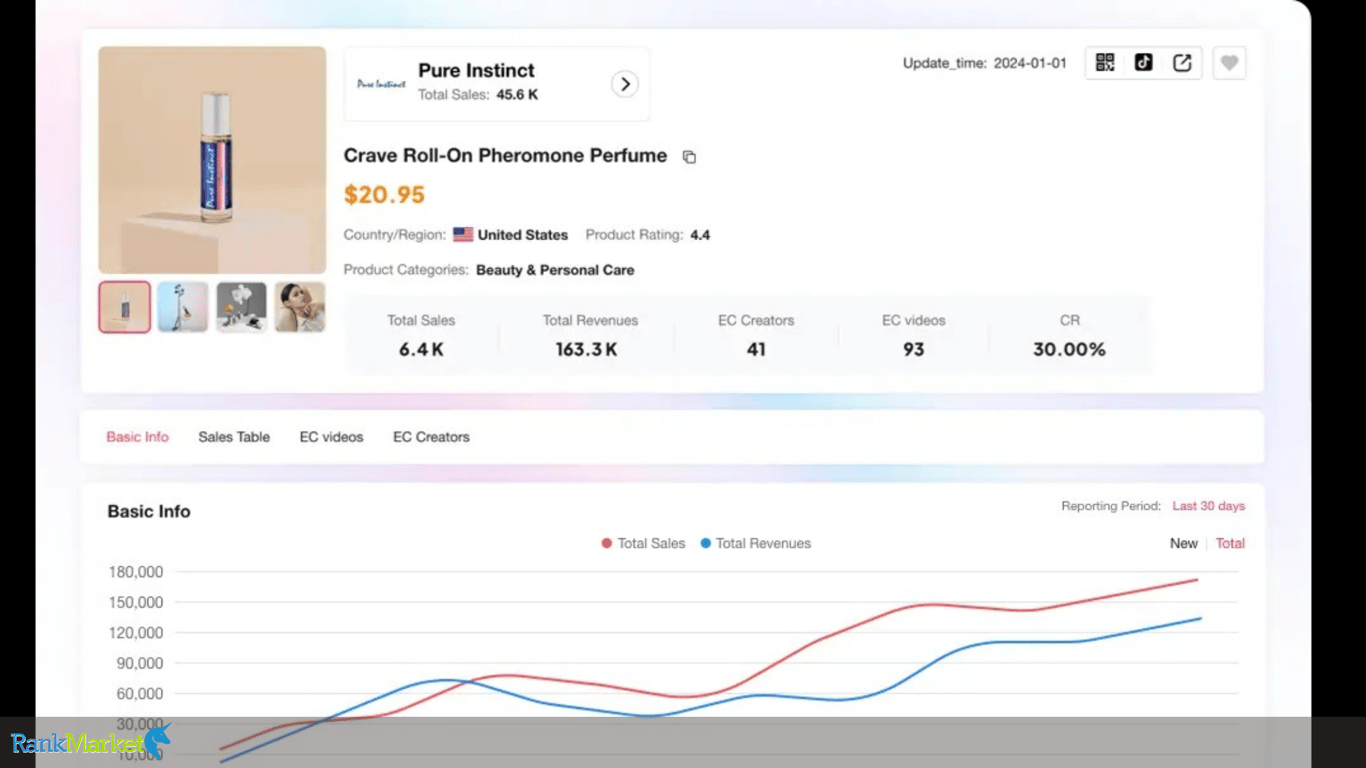Click the TikTok icon button
Screen dimensions: 1366x768
1143,63
